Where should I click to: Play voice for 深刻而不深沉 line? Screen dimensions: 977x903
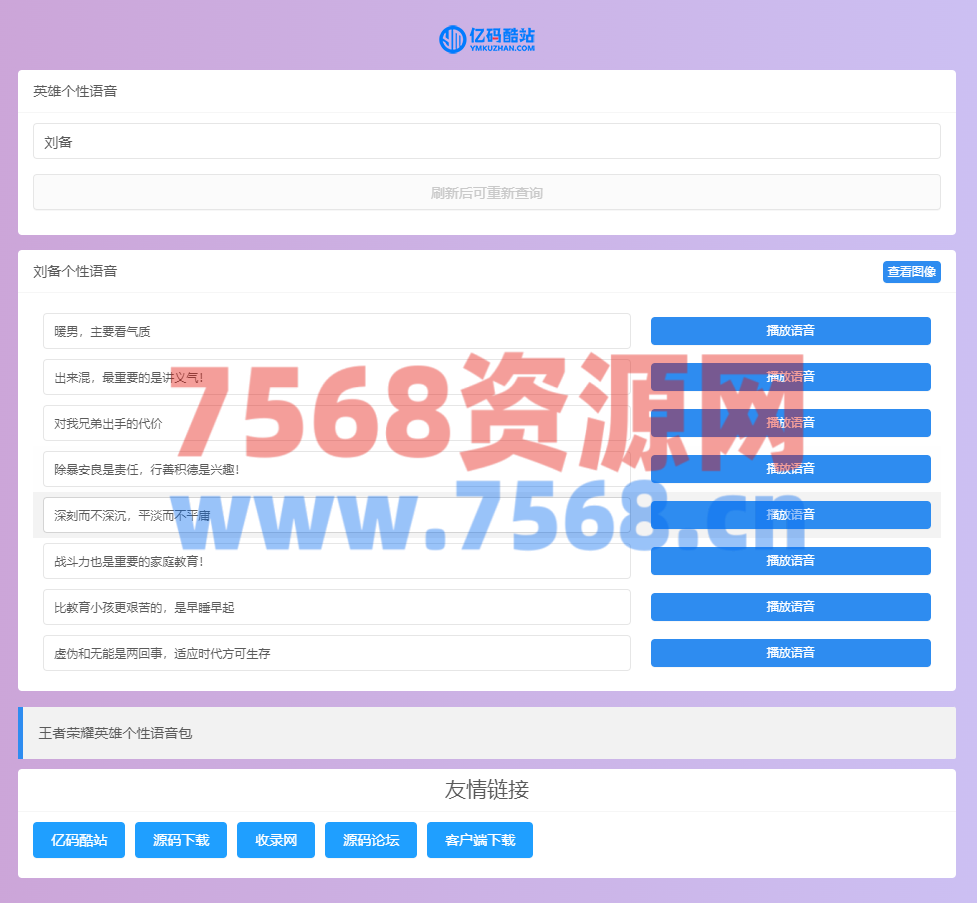pyautogui.click(x=790, y=515)
